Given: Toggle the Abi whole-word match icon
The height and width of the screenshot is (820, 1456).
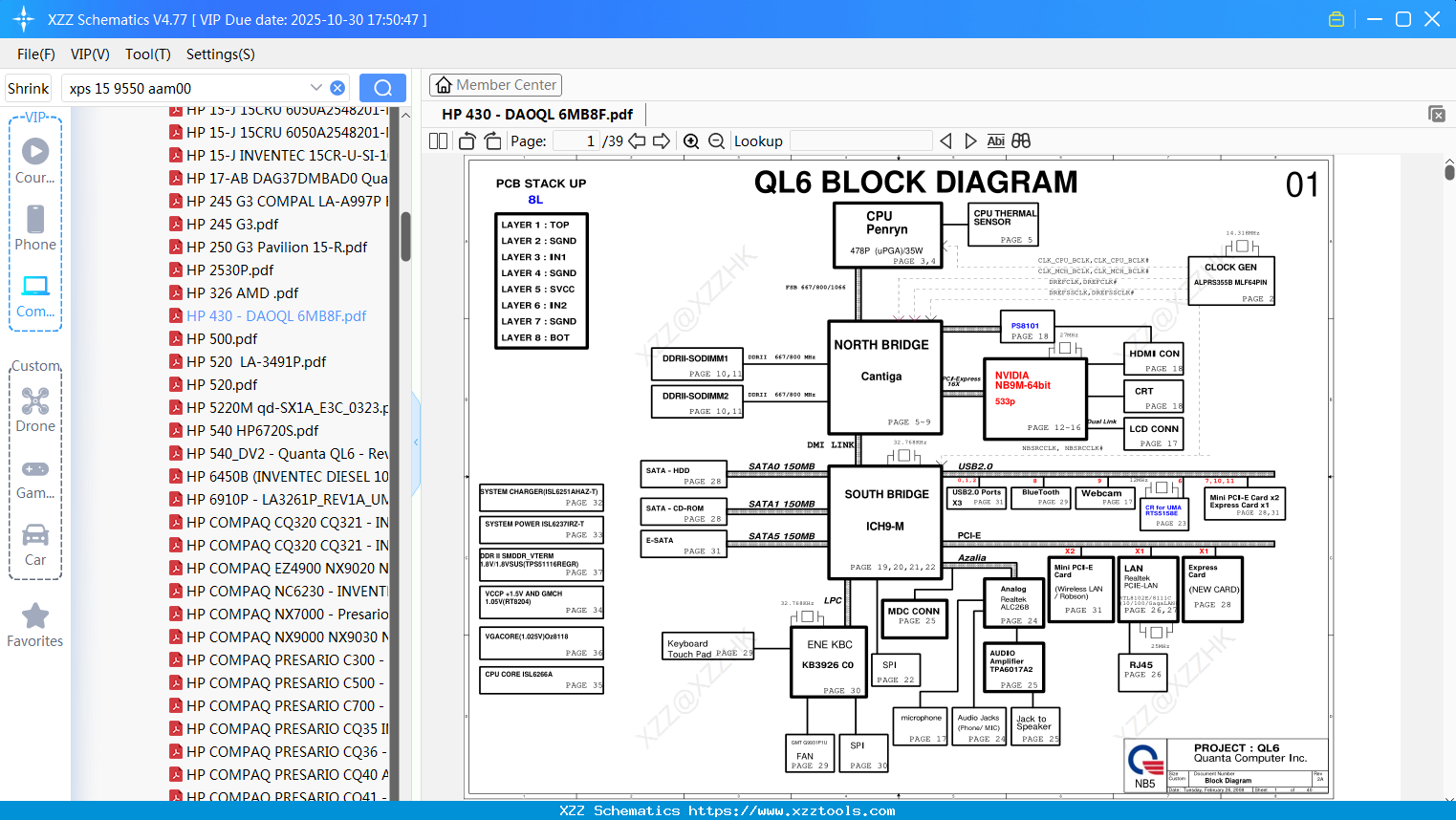Looking at the screenshot, I should click(996, 141).
